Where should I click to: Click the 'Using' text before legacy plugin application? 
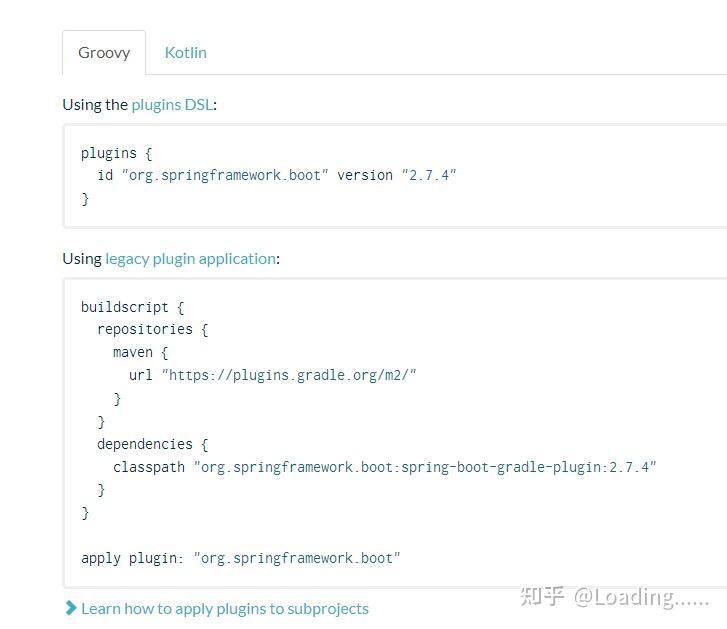82,258
